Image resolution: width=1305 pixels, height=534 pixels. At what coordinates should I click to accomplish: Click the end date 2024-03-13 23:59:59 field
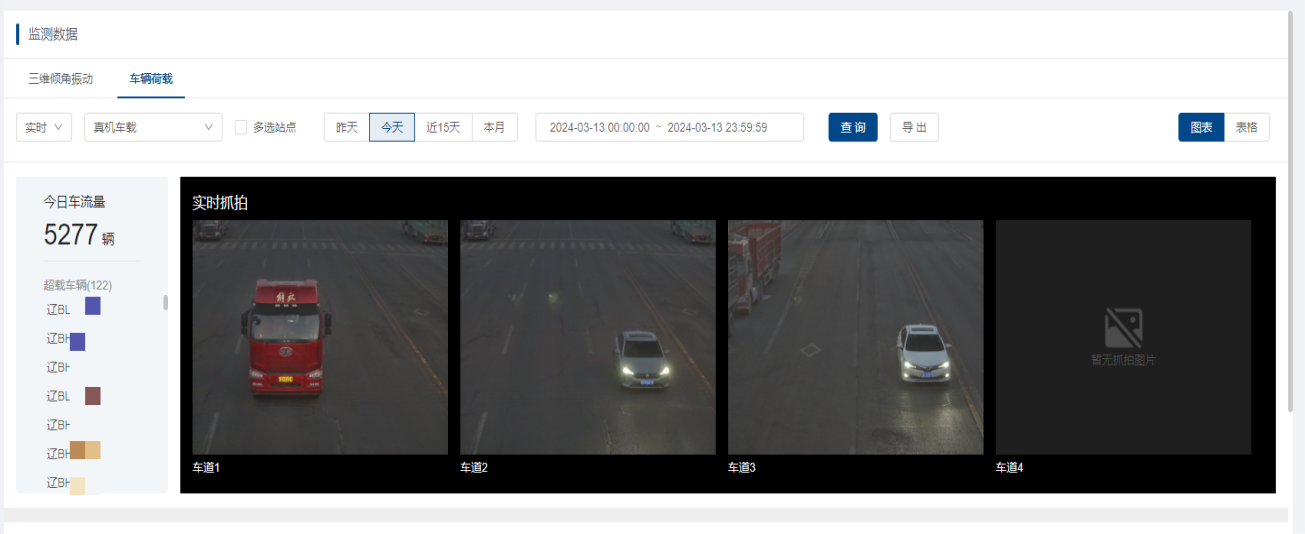717,128
